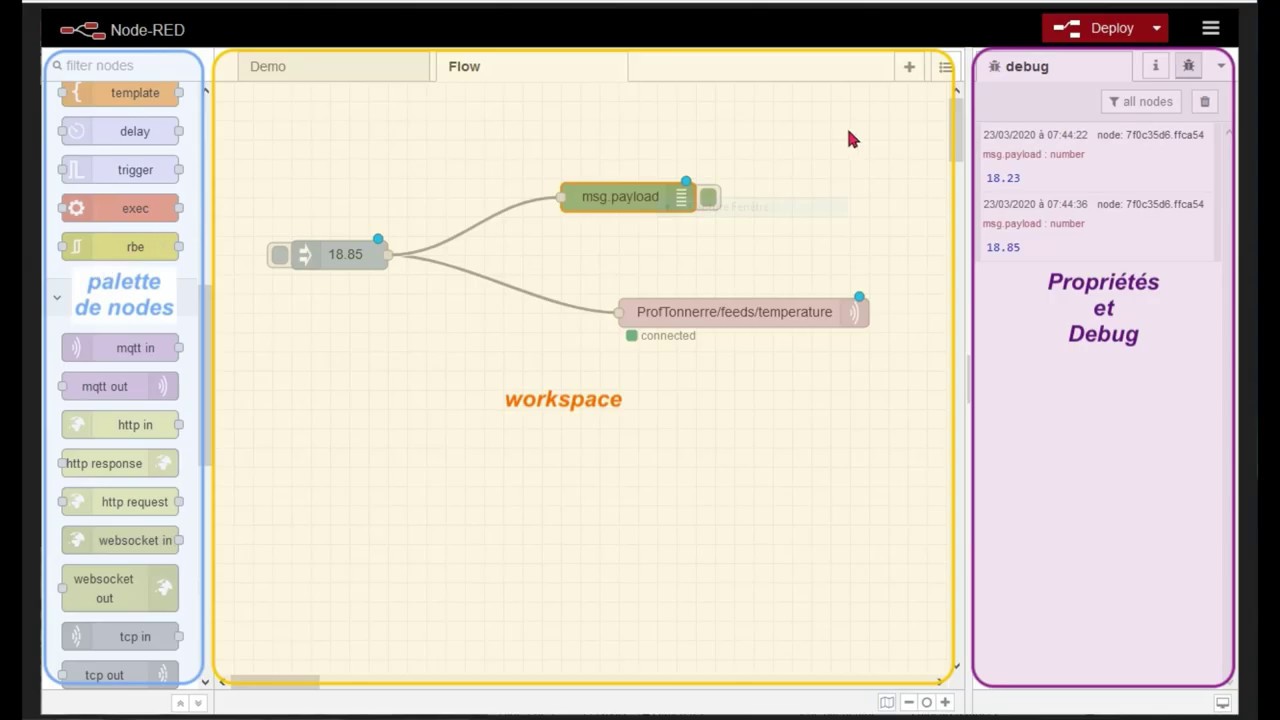Select the 18.85 inject node
The width and height of the screenshot is (1280, 720).
[x=340, y=255]
